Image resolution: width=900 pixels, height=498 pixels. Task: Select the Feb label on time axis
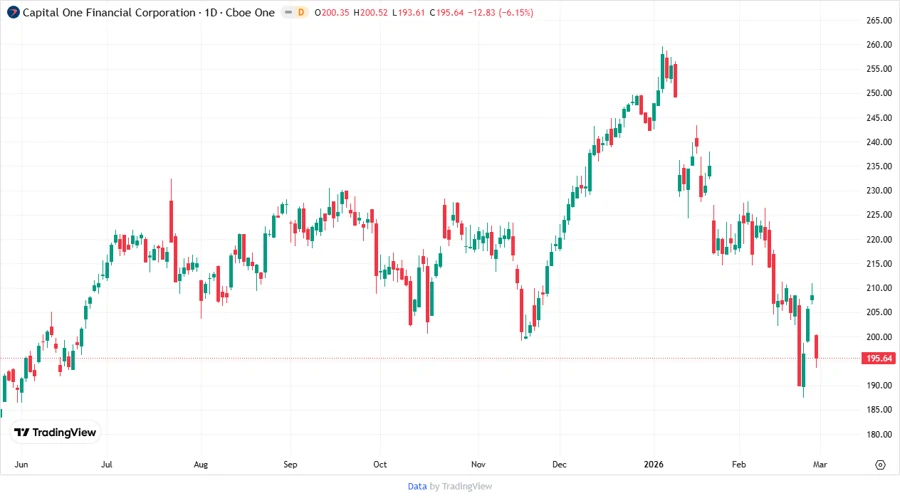[739, 464]
